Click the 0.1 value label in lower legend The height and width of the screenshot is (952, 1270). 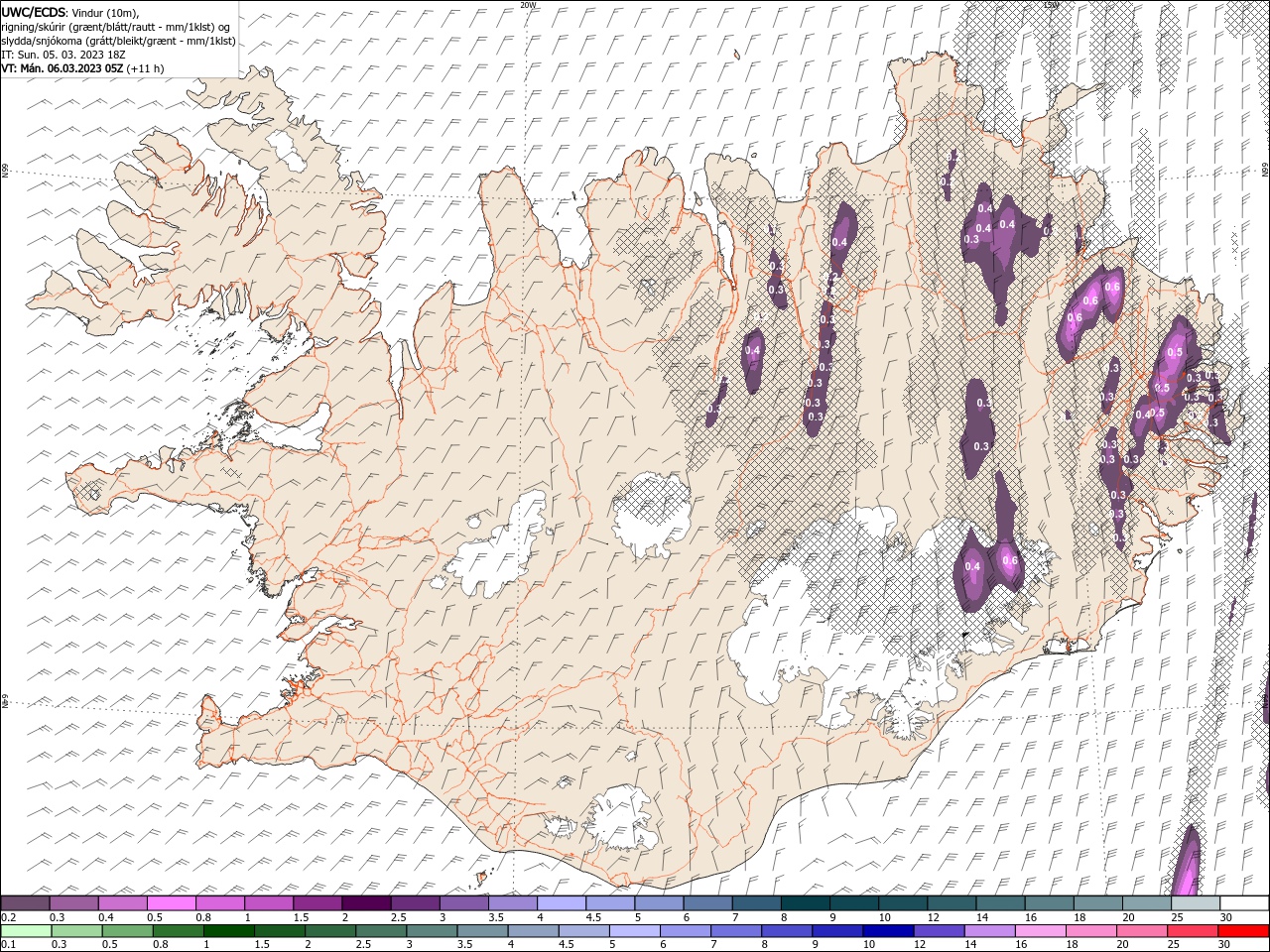click(x=8, y=944)
